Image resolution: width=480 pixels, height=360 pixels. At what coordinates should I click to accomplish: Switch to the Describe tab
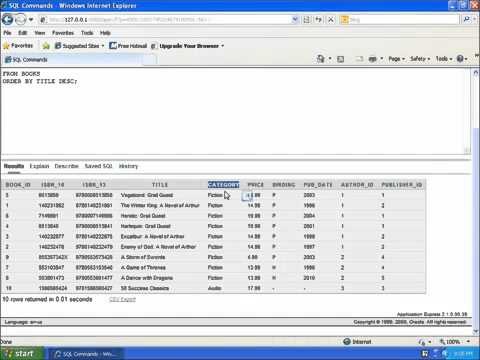click(x=67, y=166)
